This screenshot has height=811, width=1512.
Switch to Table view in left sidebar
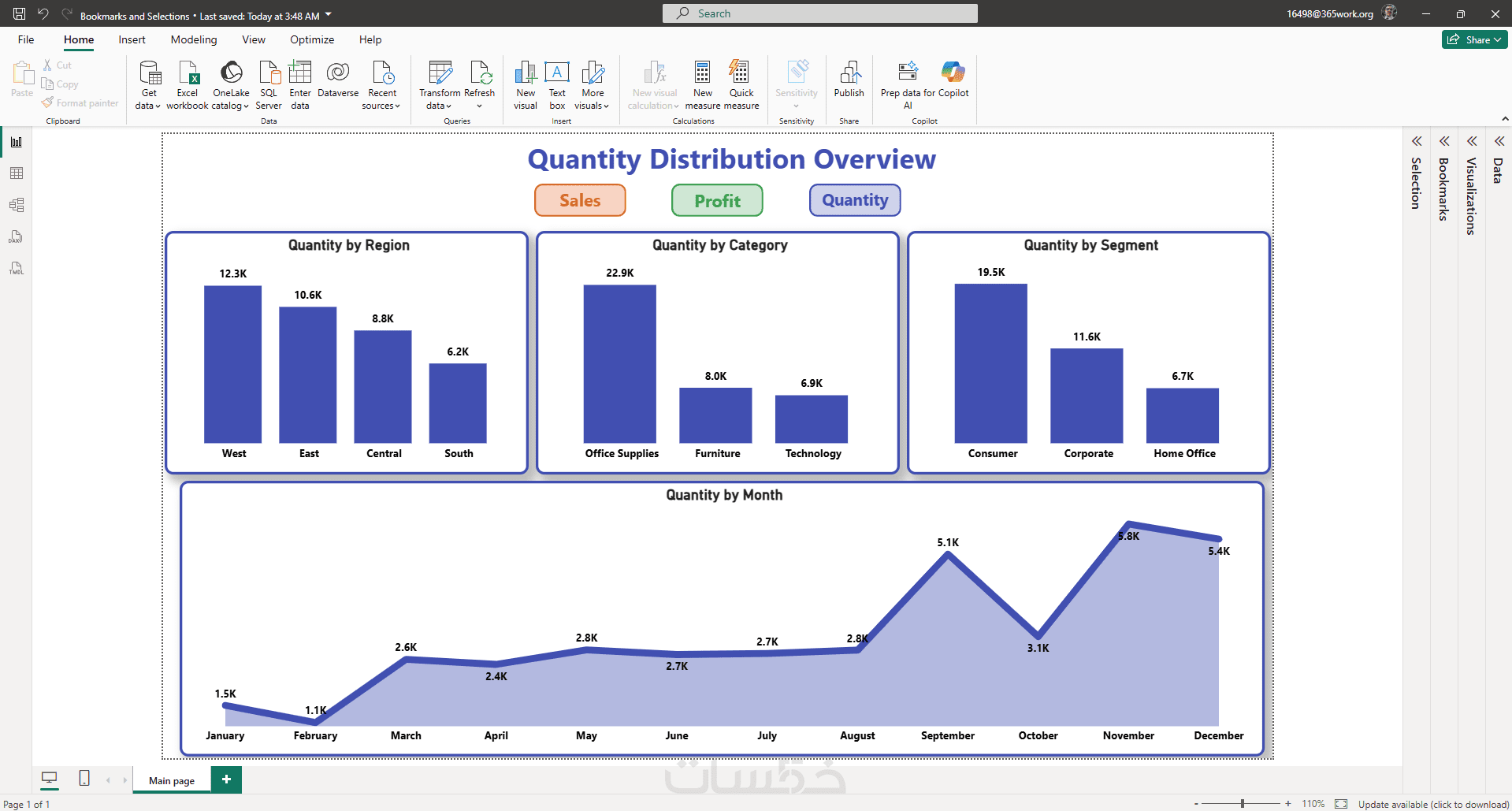pos(17,173)
